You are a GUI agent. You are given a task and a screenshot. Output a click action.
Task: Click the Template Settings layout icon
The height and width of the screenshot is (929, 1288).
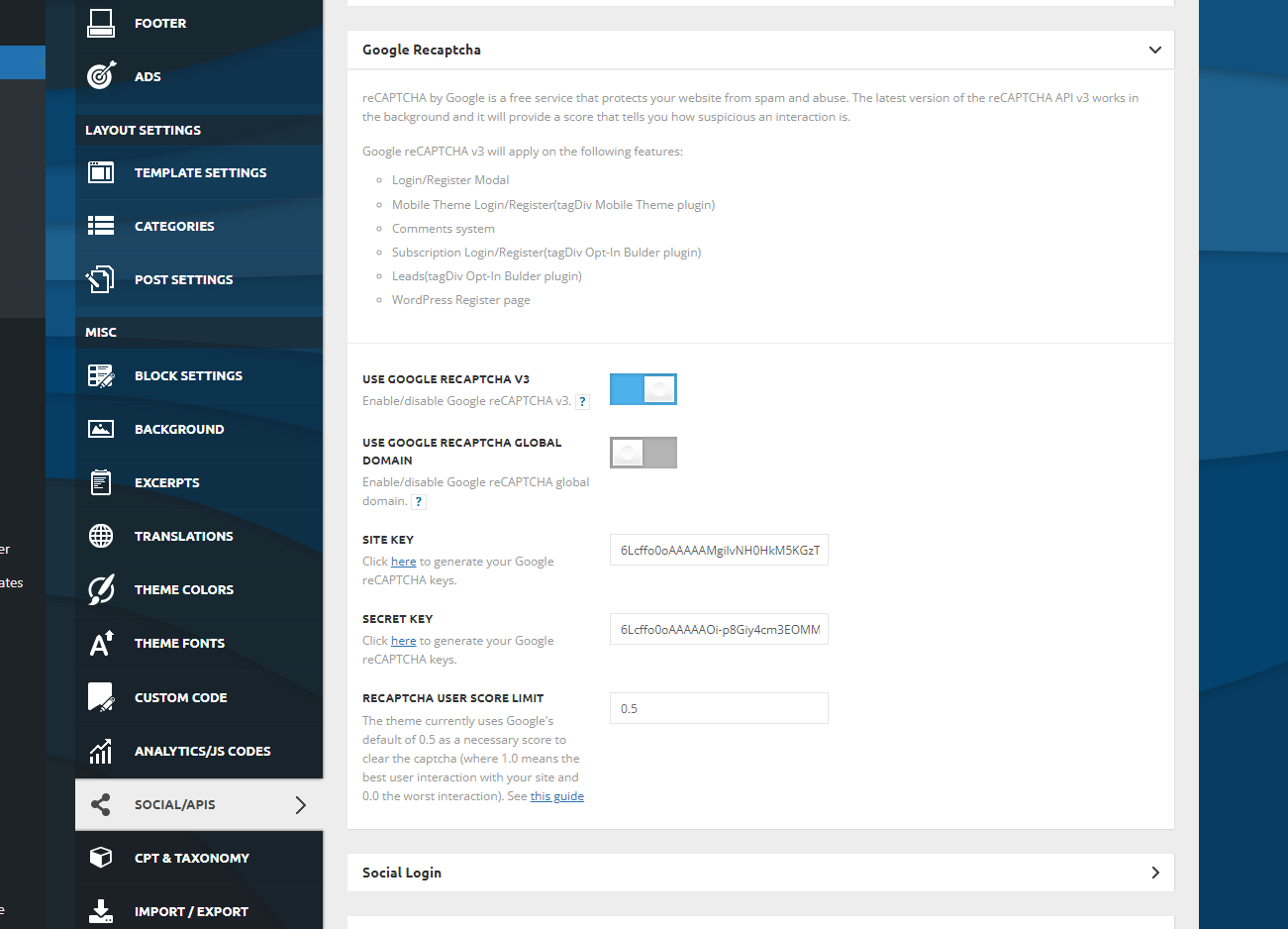point(101,172)
